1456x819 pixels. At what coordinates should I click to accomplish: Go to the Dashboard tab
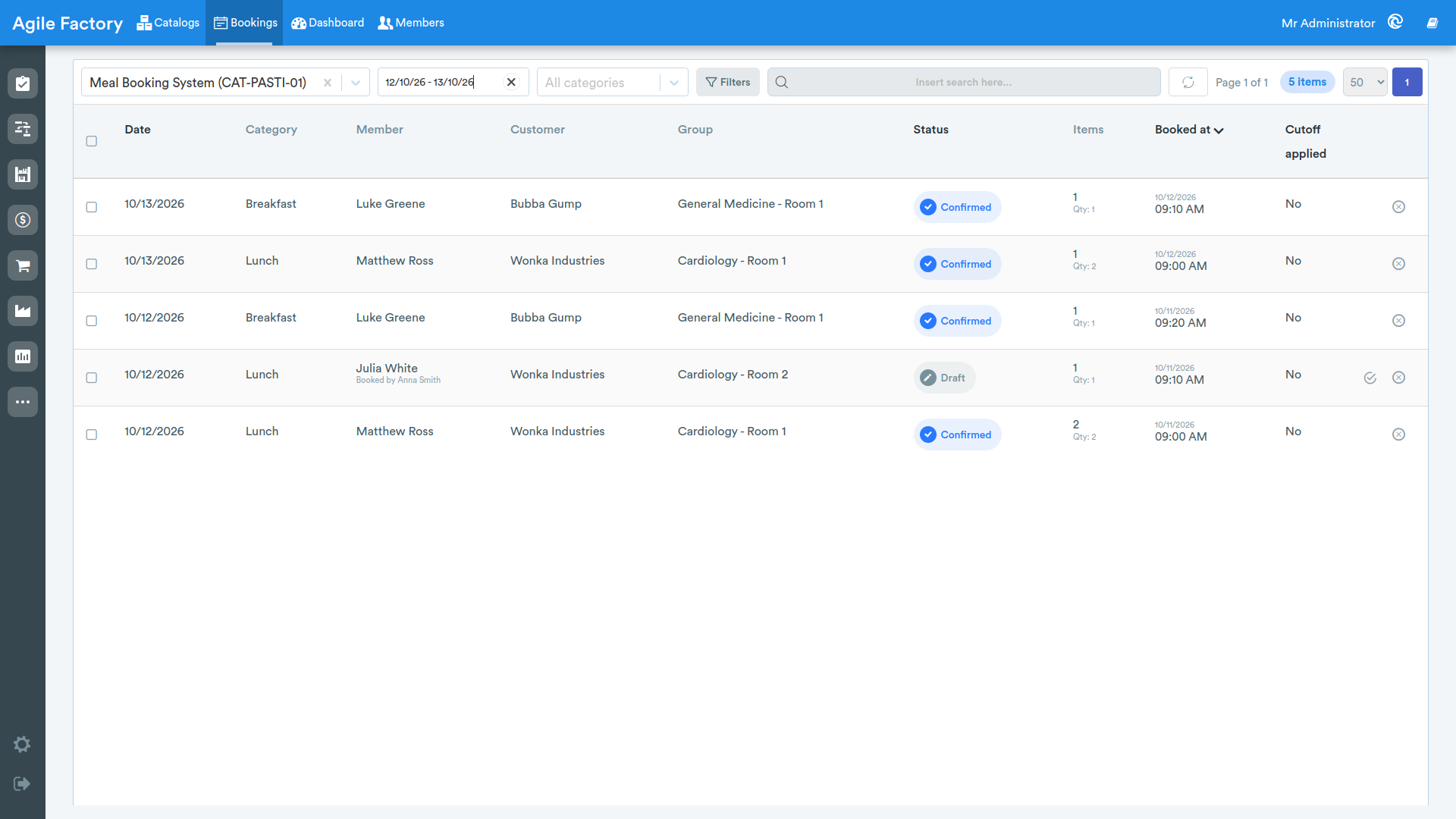pos(328,23)
